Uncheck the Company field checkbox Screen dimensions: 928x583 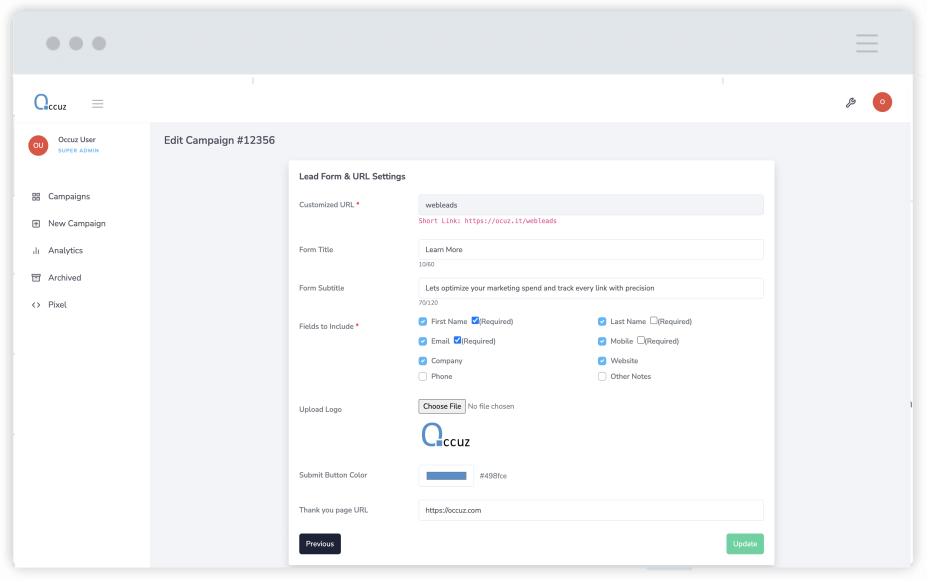point(423,361)
